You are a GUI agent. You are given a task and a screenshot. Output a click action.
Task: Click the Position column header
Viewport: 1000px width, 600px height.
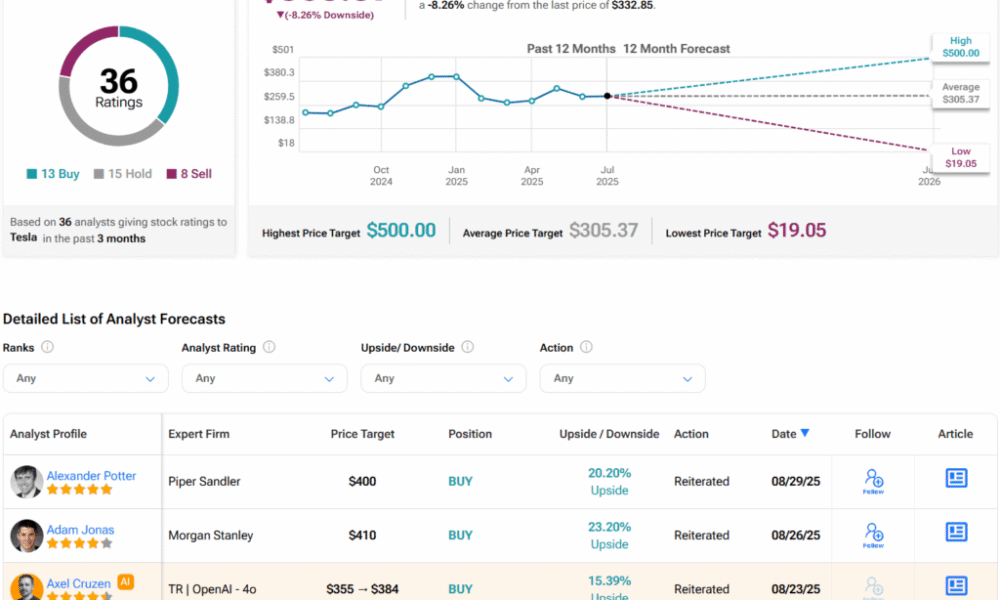(470, 434)
